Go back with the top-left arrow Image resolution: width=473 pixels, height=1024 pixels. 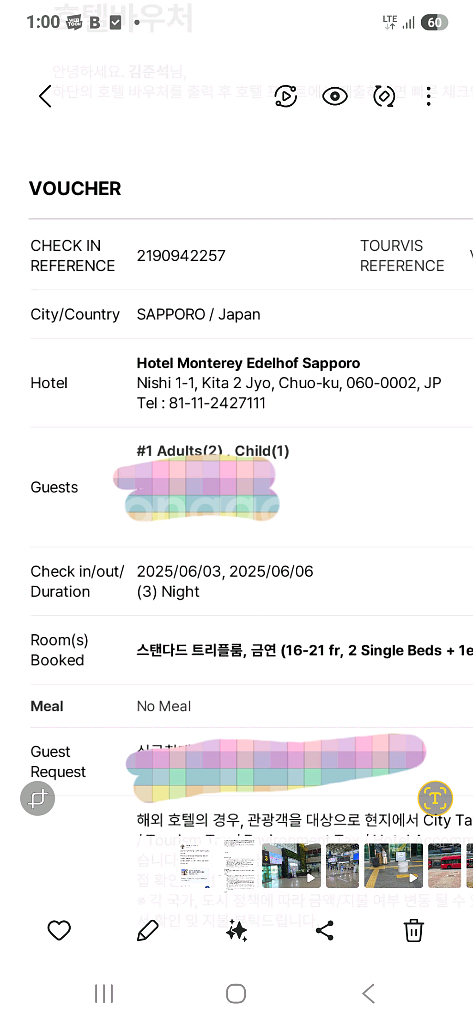[x=44, y=97]
